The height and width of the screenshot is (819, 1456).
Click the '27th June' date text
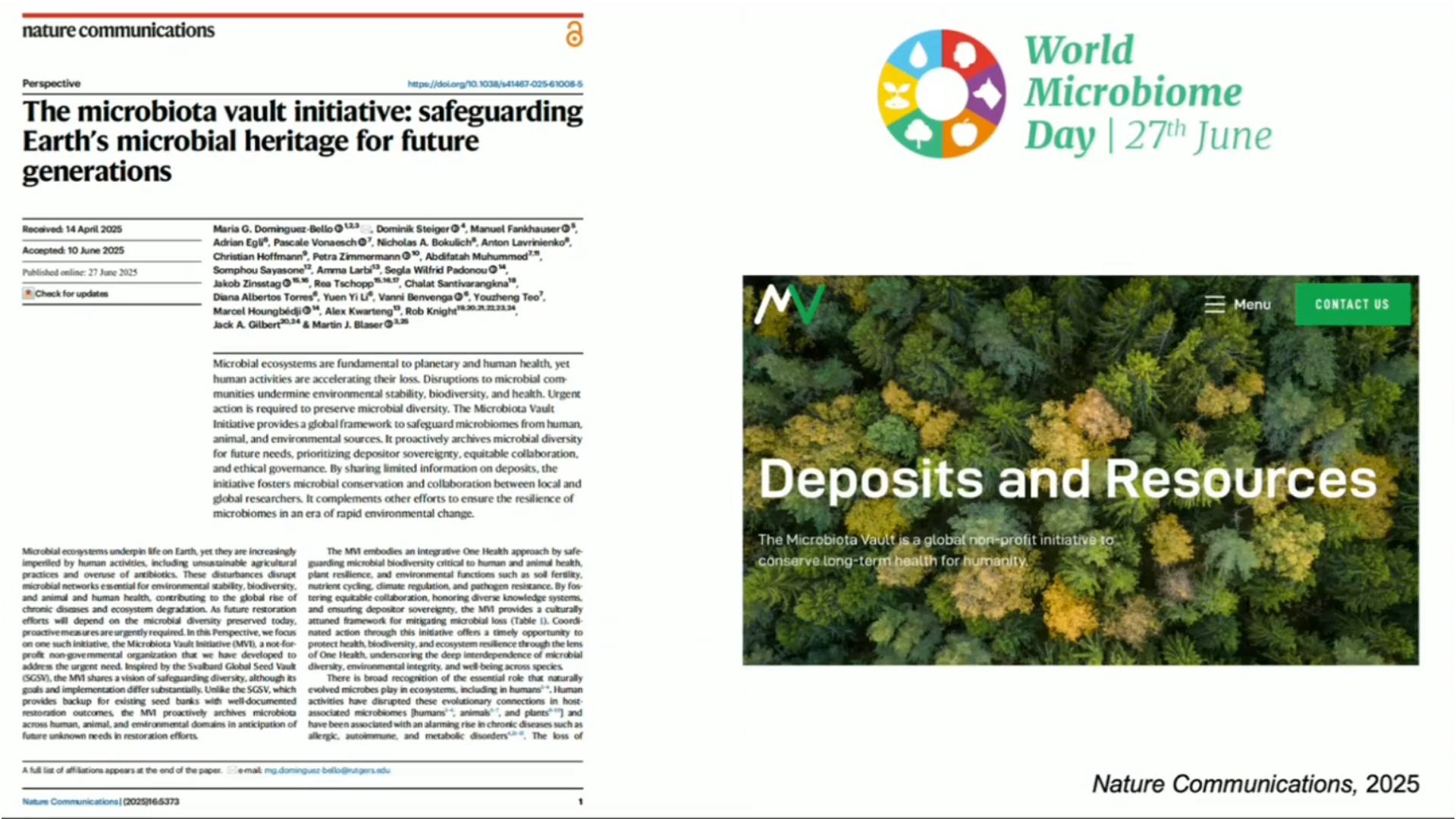point(1198,136)
